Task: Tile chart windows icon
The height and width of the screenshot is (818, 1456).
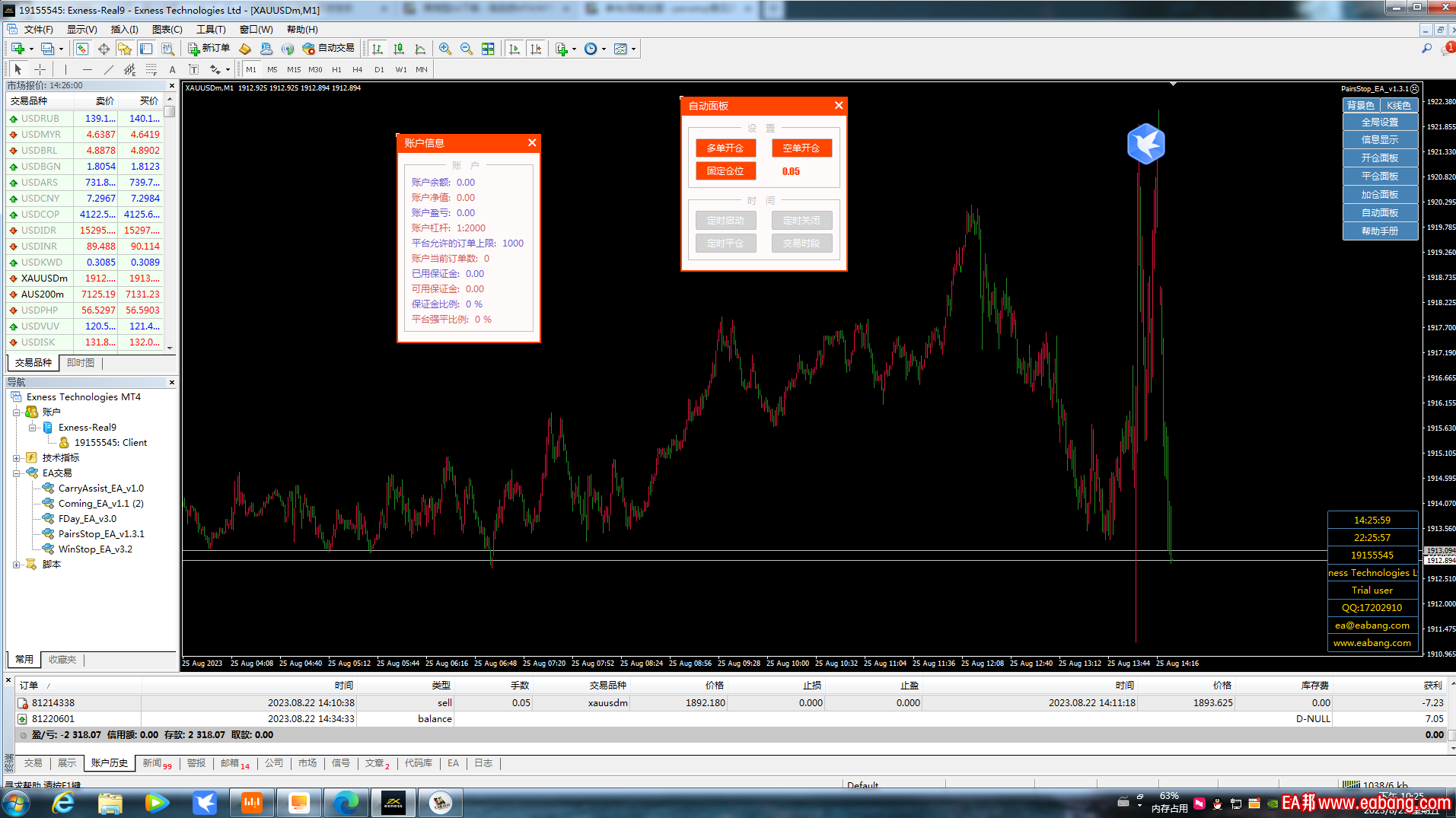Action: [488, 49]
